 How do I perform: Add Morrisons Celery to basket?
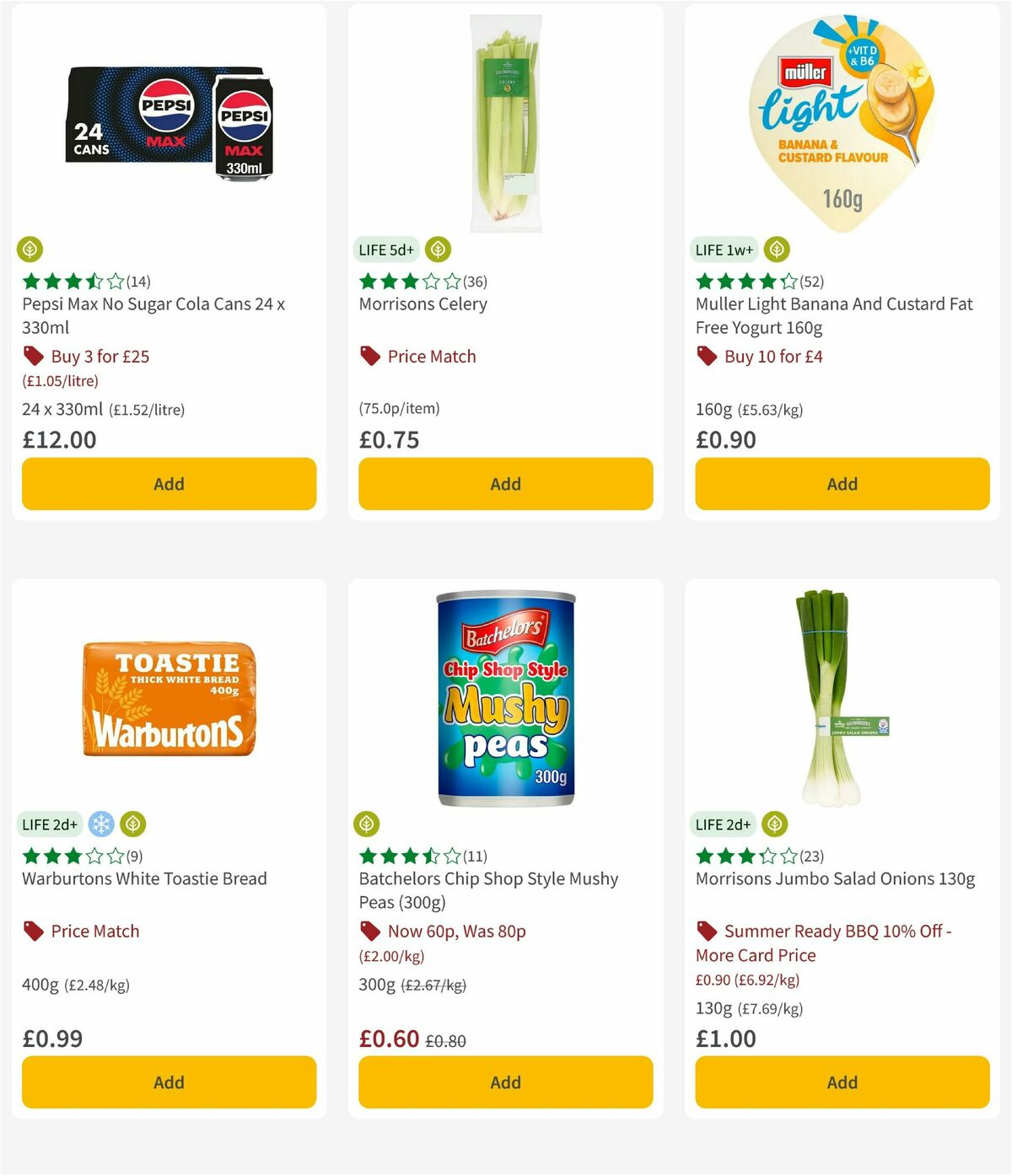504,484
